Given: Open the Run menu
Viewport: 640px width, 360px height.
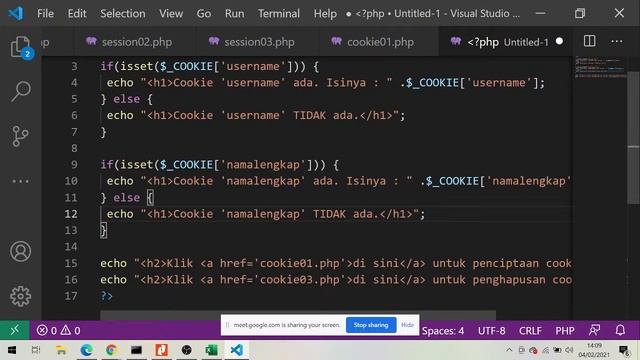Looking at the screenshot, I should pos(234,13).
